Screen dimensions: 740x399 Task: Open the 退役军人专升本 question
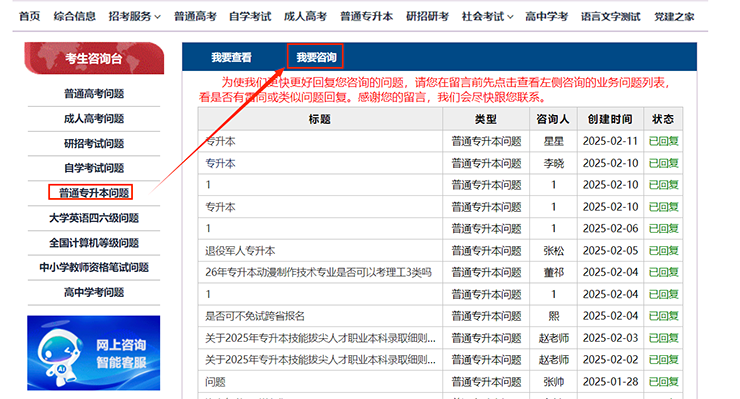point(240,251)
